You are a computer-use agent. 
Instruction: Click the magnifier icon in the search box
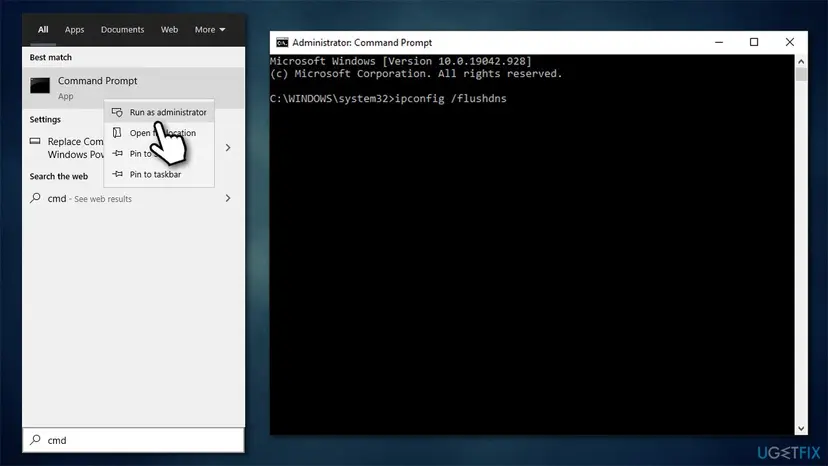(x=35, y=440)
